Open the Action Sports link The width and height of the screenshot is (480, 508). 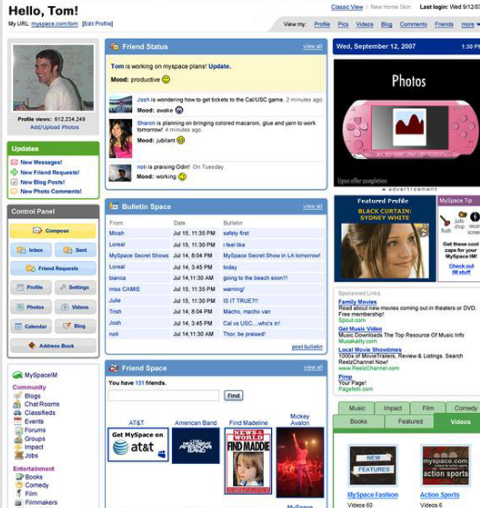click(440, 495)
